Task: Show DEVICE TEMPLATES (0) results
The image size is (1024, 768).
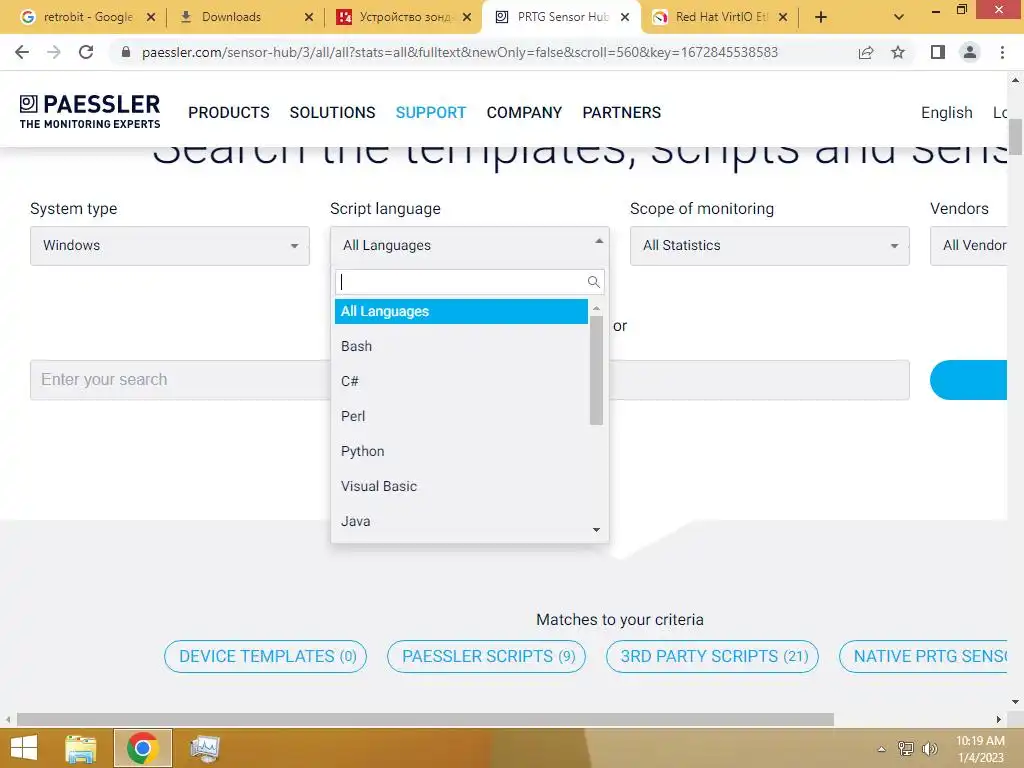Action: [x=265, y=656]
